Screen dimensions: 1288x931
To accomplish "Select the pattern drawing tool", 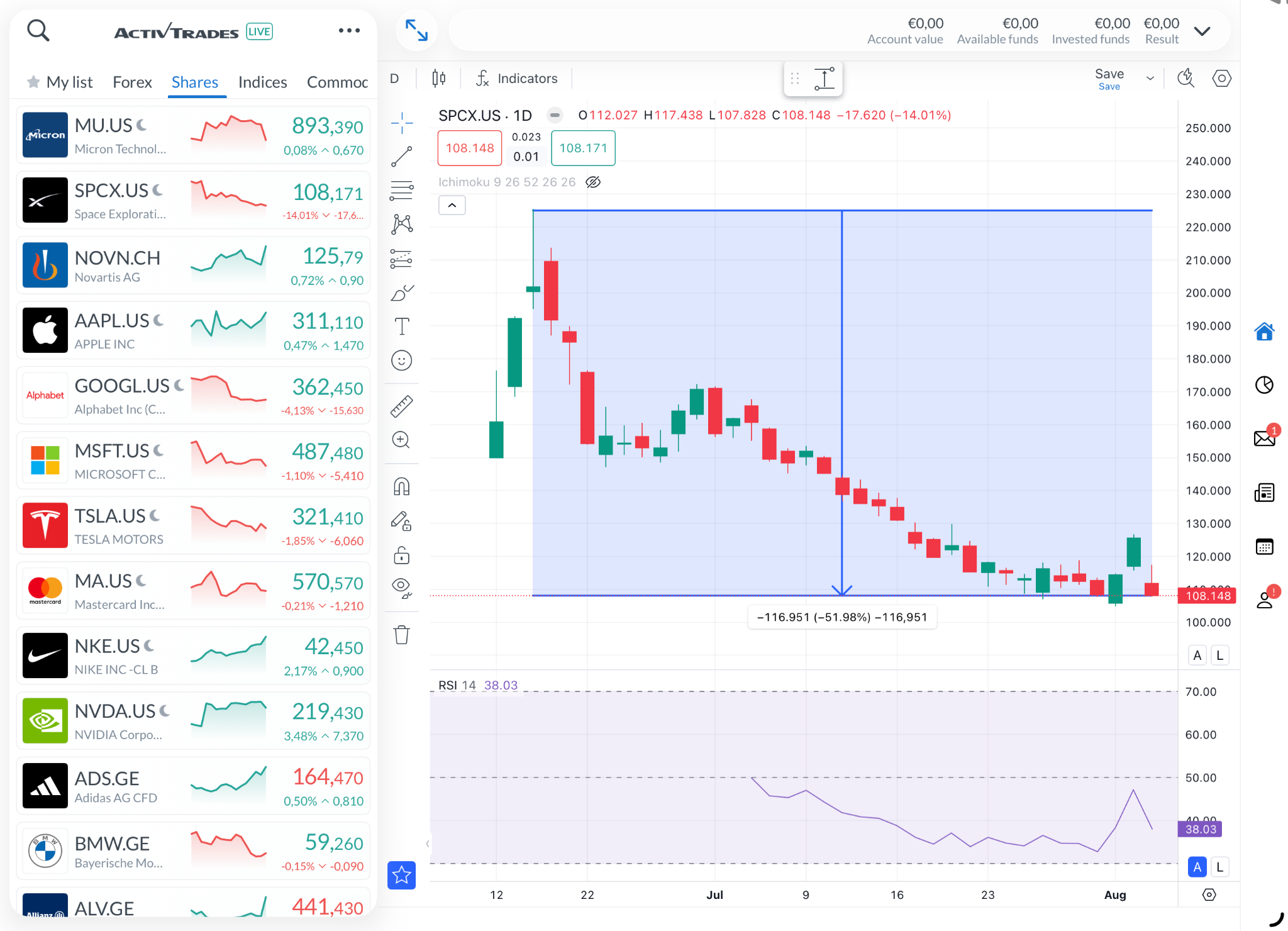I will coord(402,224).
